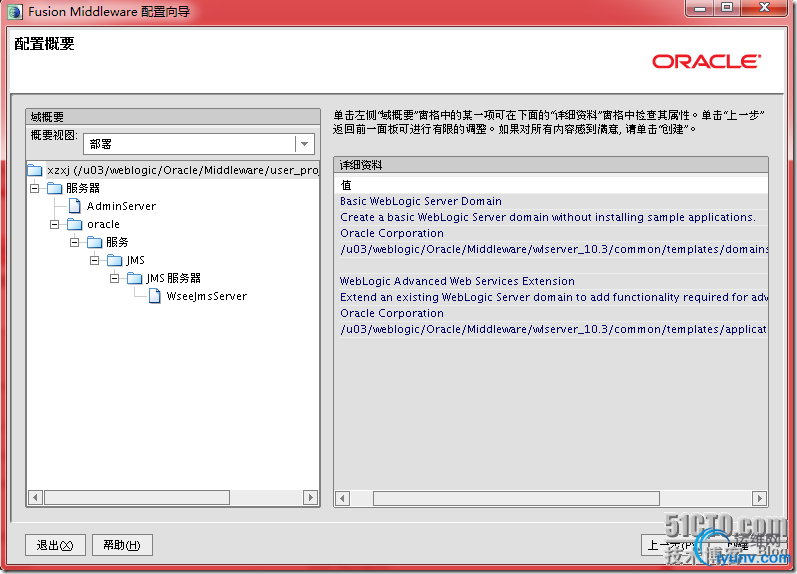Click the 帮助(H) button
This screenshot has width=797, height=574.
coord(122,546)
